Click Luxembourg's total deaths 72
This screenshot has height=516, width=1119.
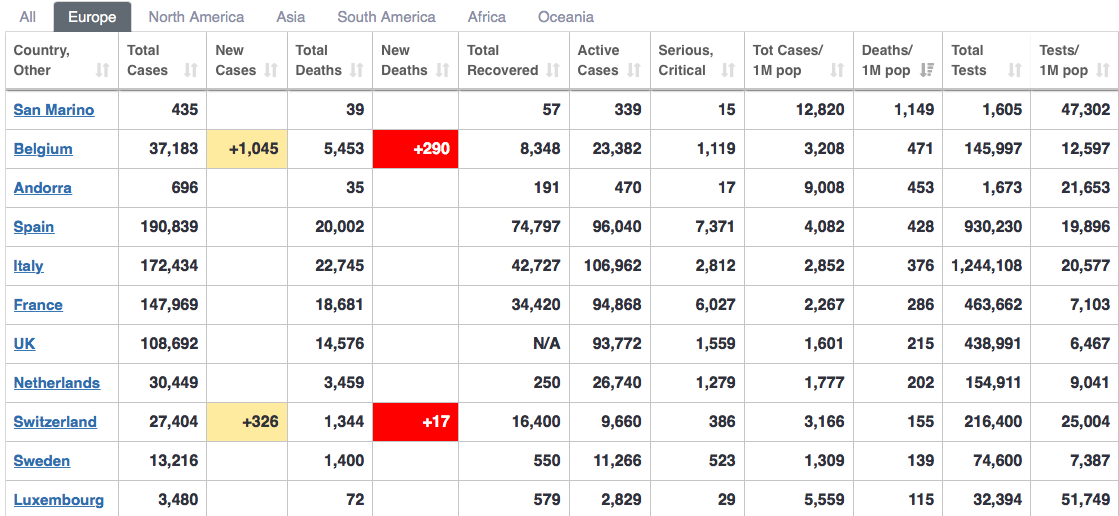click(354, 500)
